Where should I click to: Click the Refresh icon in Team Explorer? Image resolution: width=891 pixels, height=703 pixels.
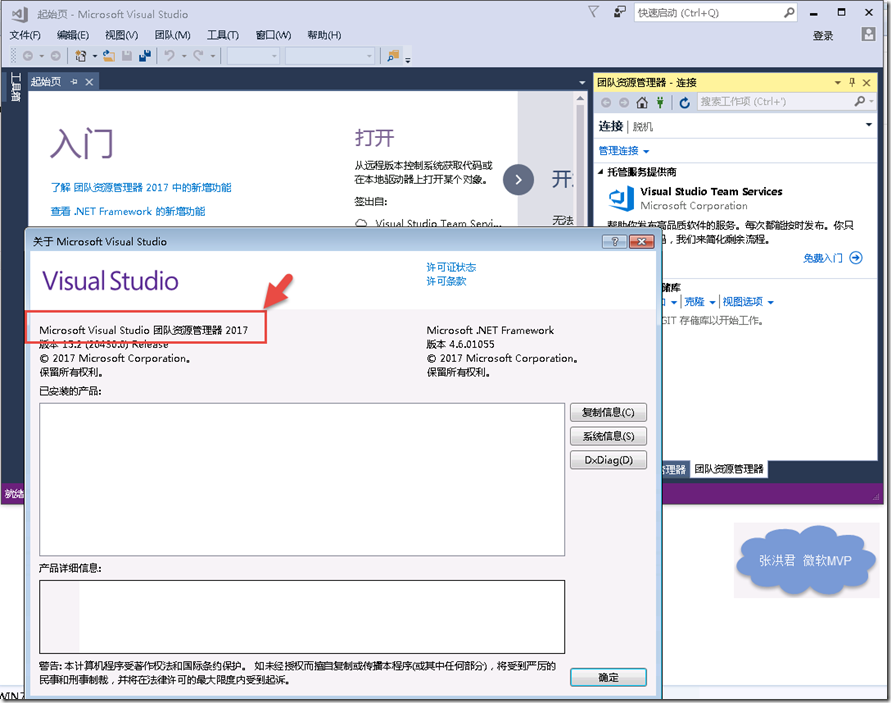click(685, 102)
